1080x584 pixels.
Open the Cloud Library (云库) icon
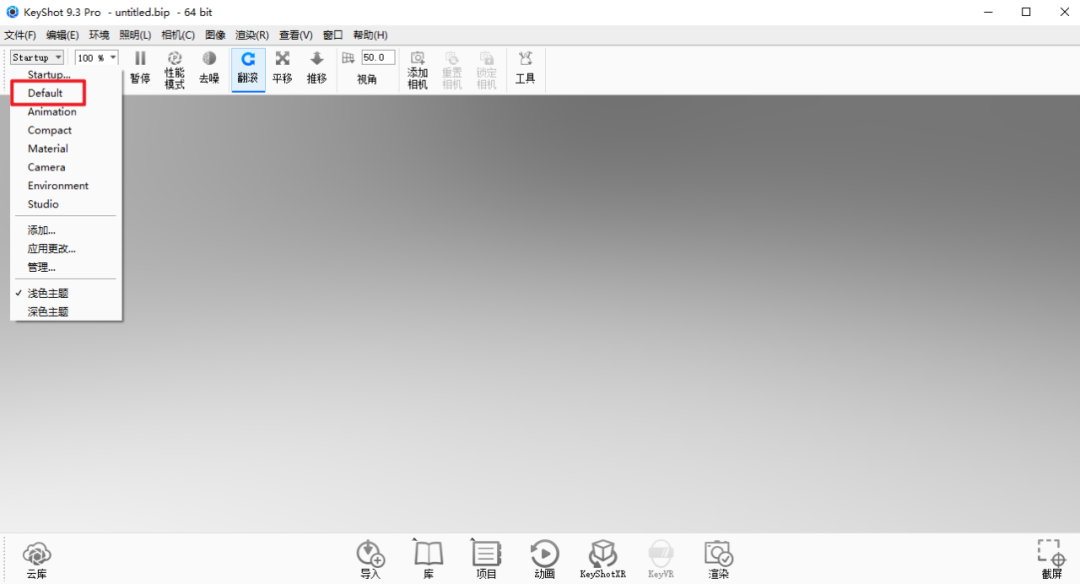pos(37,559)
